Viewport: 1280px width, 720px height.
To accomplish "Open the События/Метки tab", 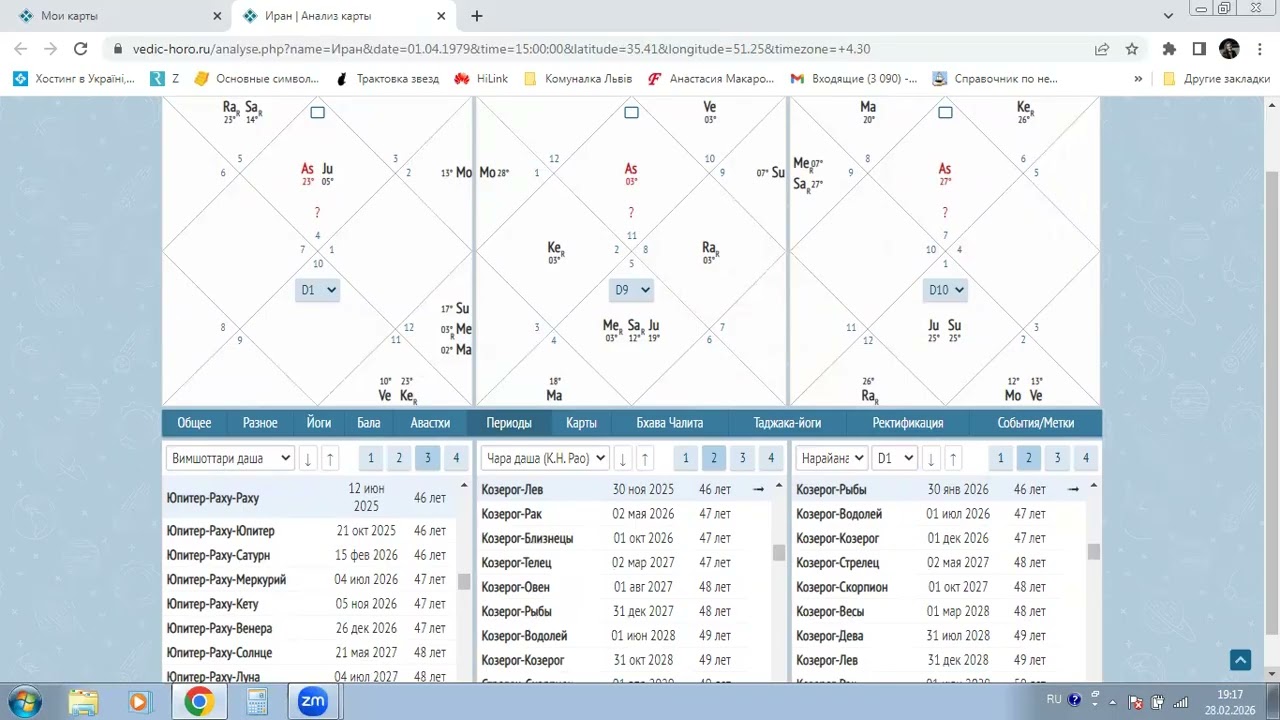I will point(1034,423).
